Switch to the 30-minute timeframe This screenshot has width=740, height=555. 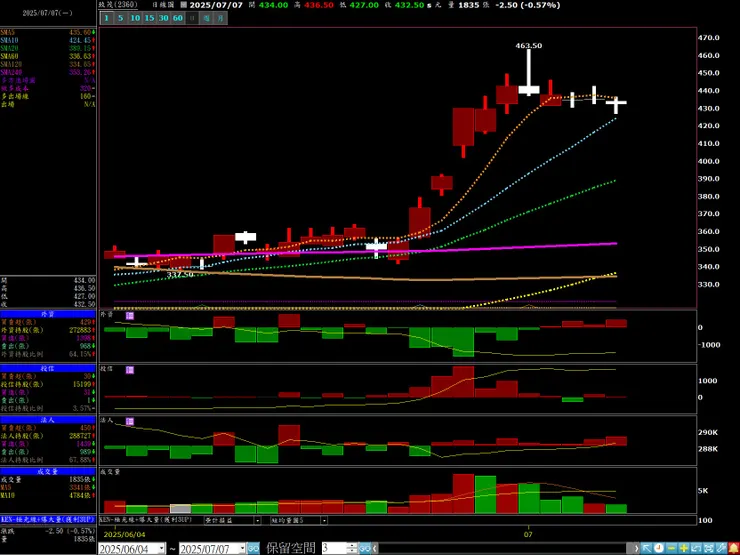(163, 18)
